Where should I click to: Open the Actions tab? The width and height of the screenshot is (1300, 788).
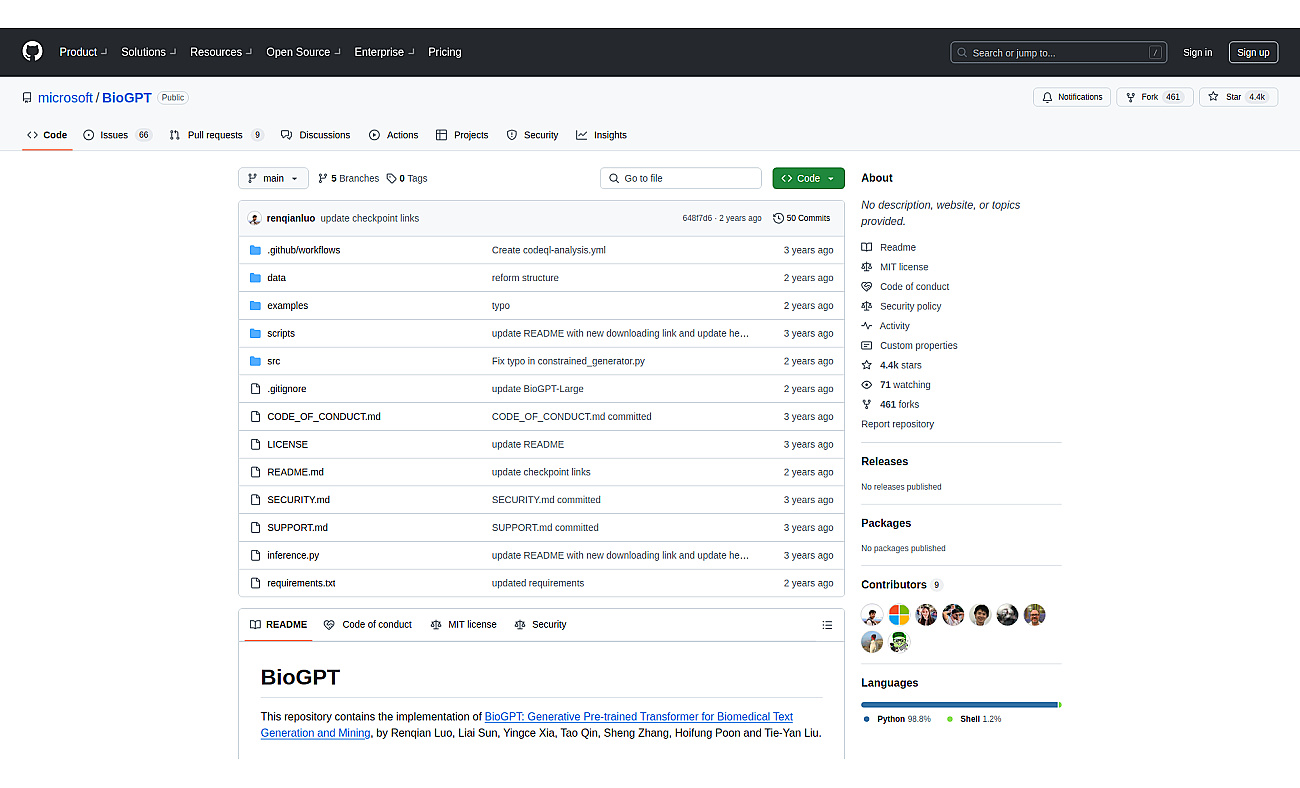pyautogui.click(x=394, y=135)
